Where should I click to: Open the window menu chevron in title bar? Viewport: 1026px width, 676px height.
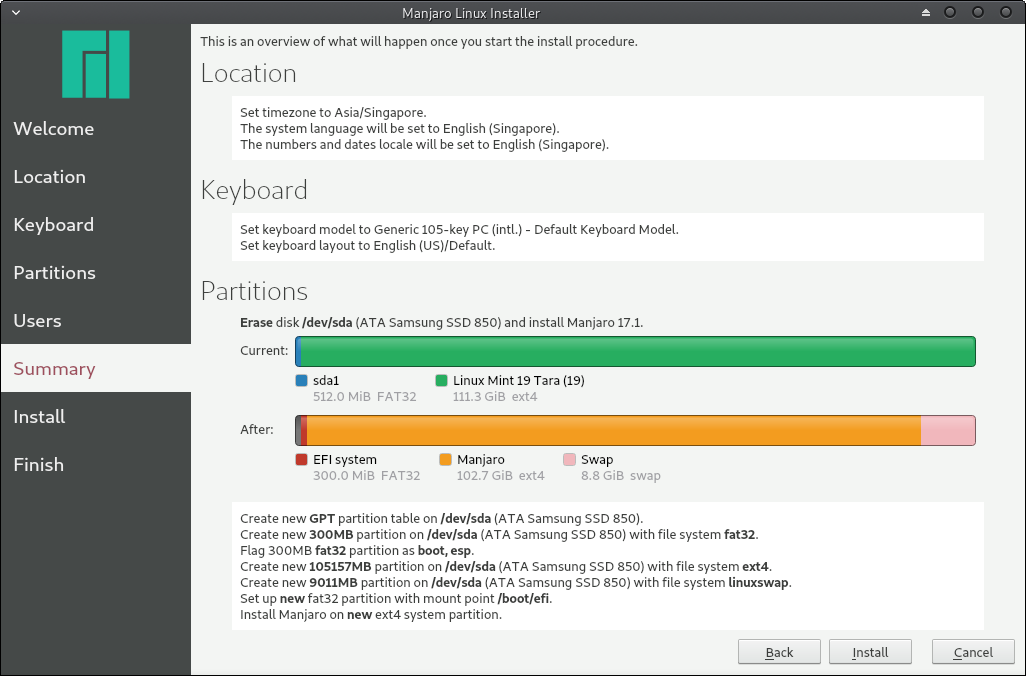pos(16,12)
